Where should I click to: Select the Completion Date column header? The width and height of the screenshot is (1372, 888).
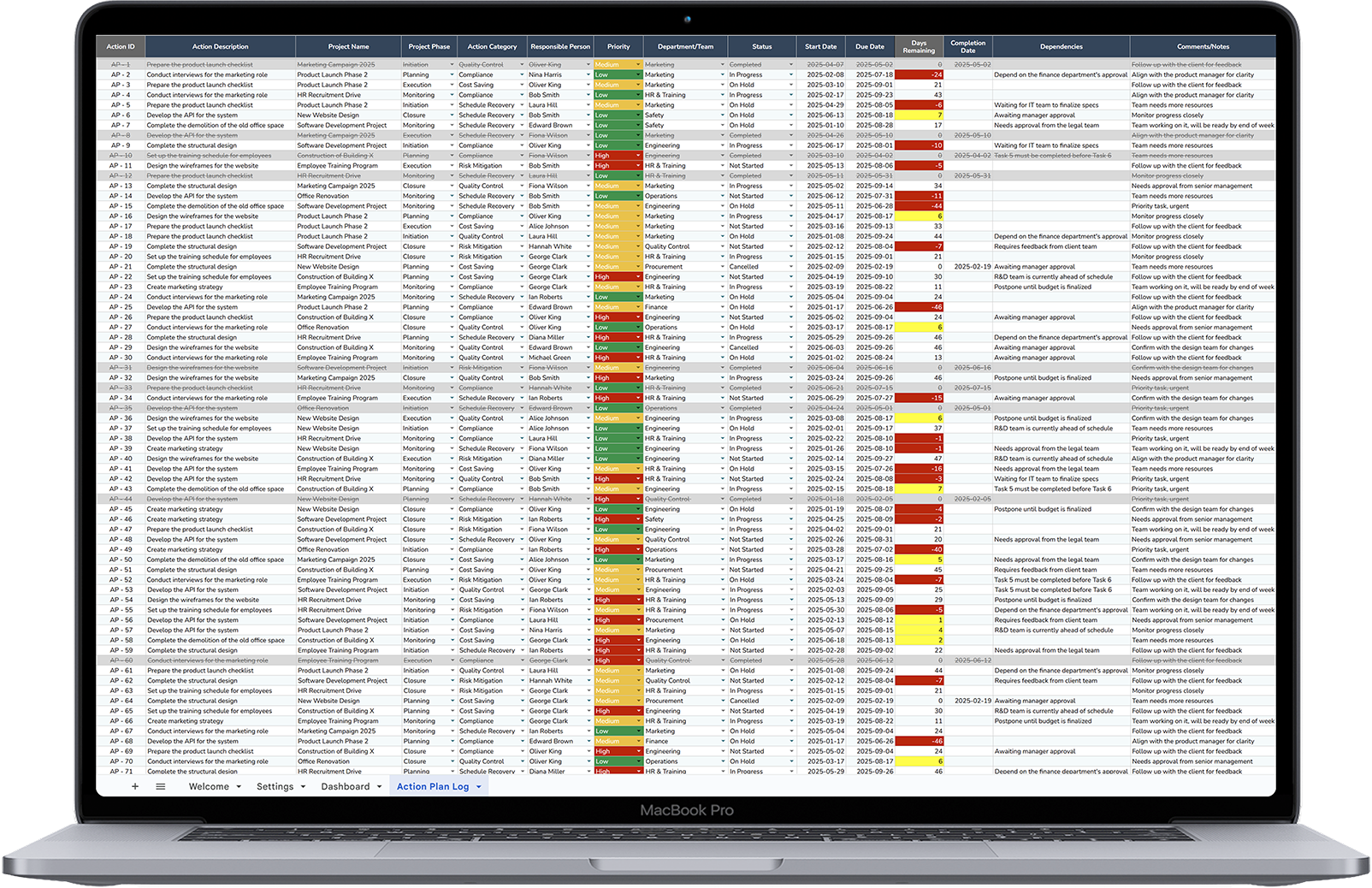coord(967,47)
